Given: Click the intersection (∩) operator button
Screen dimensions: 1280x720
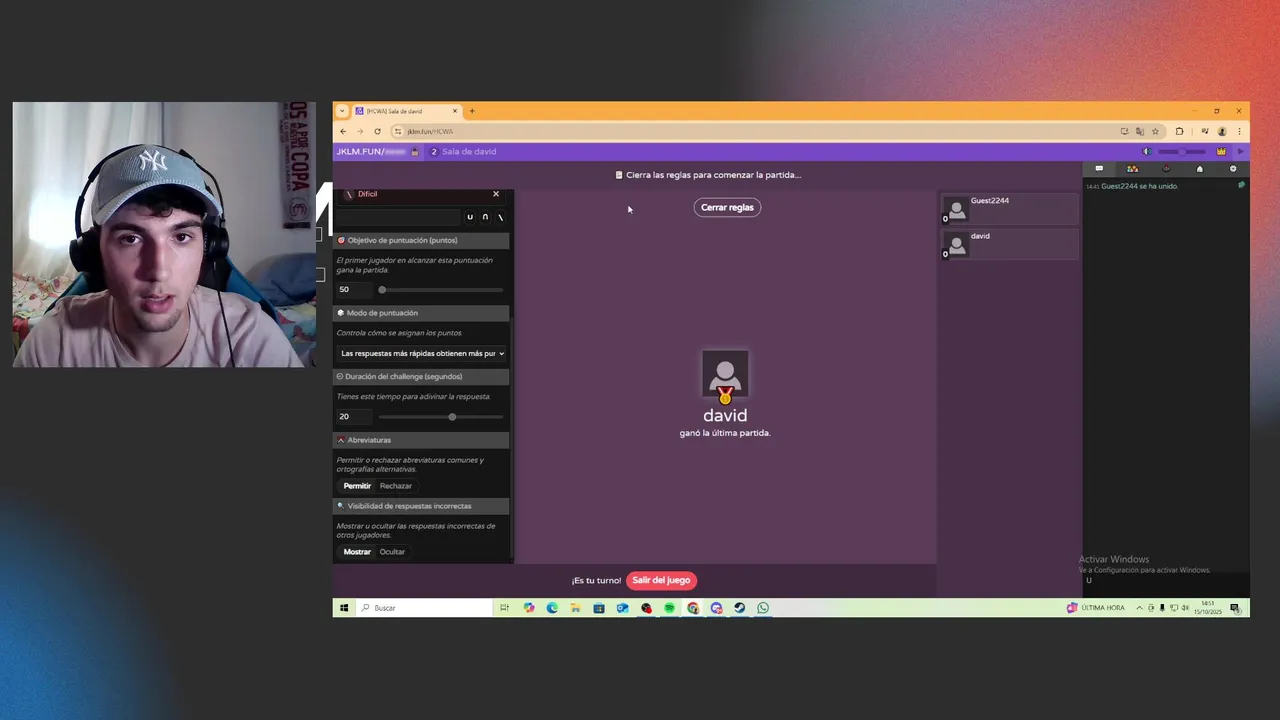Looking at the screenshot, I should point(485,217).
